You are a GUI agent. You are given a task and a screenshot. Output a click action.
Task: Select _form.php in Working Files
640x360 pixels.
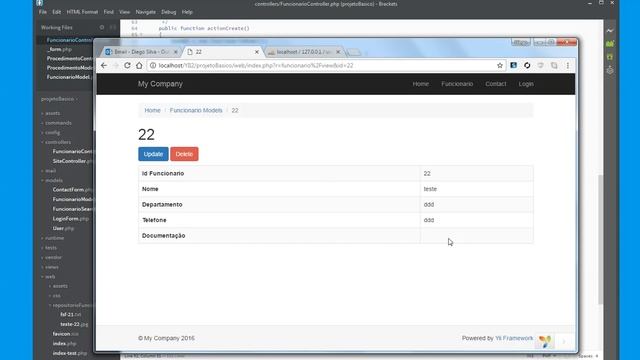click(x=60, y=49)
